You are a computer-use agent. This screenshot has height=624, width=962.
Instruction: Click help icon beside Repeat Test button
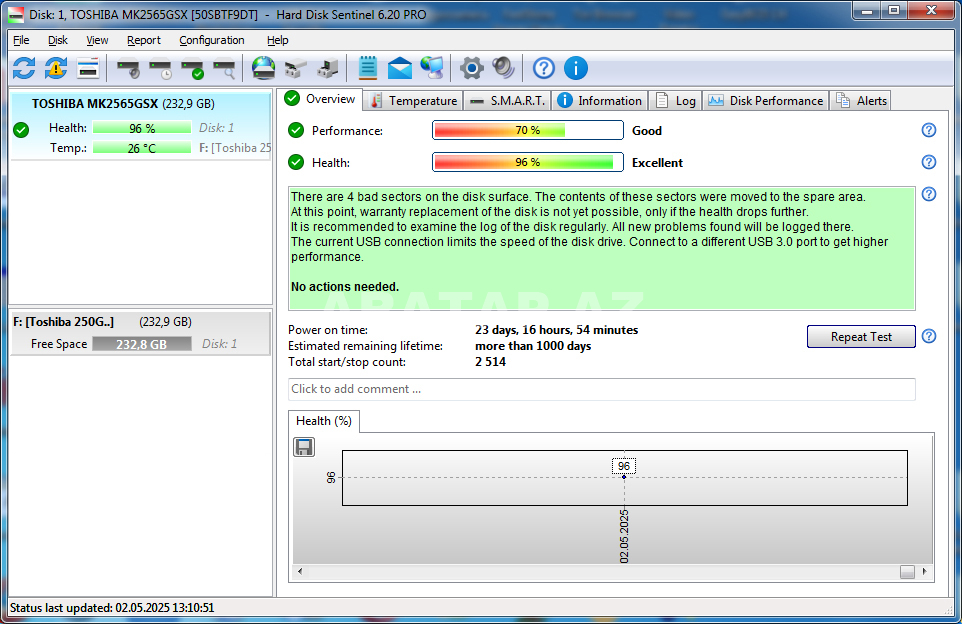[x=929, y=336]
